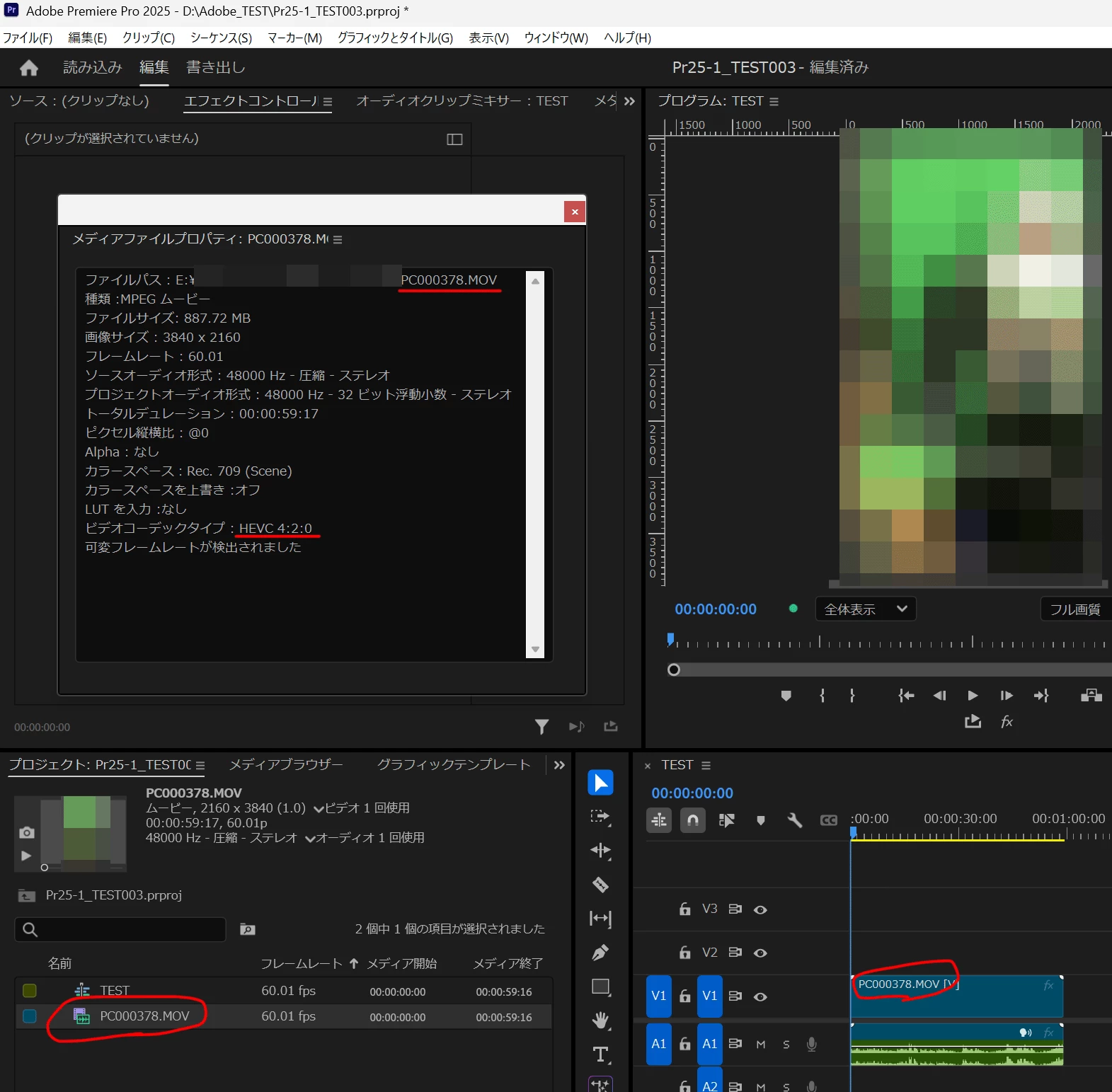Select the Razor tool
Image resolution: width=1112 pixels, height=1092 pixels.
[x=600, y=885]
